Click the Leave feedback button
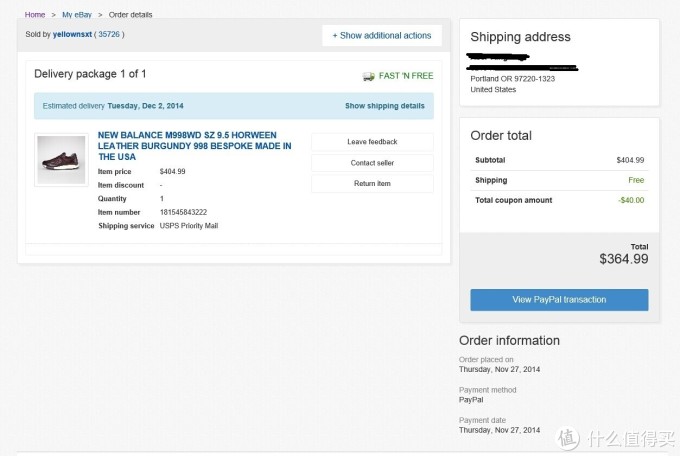 372,142
